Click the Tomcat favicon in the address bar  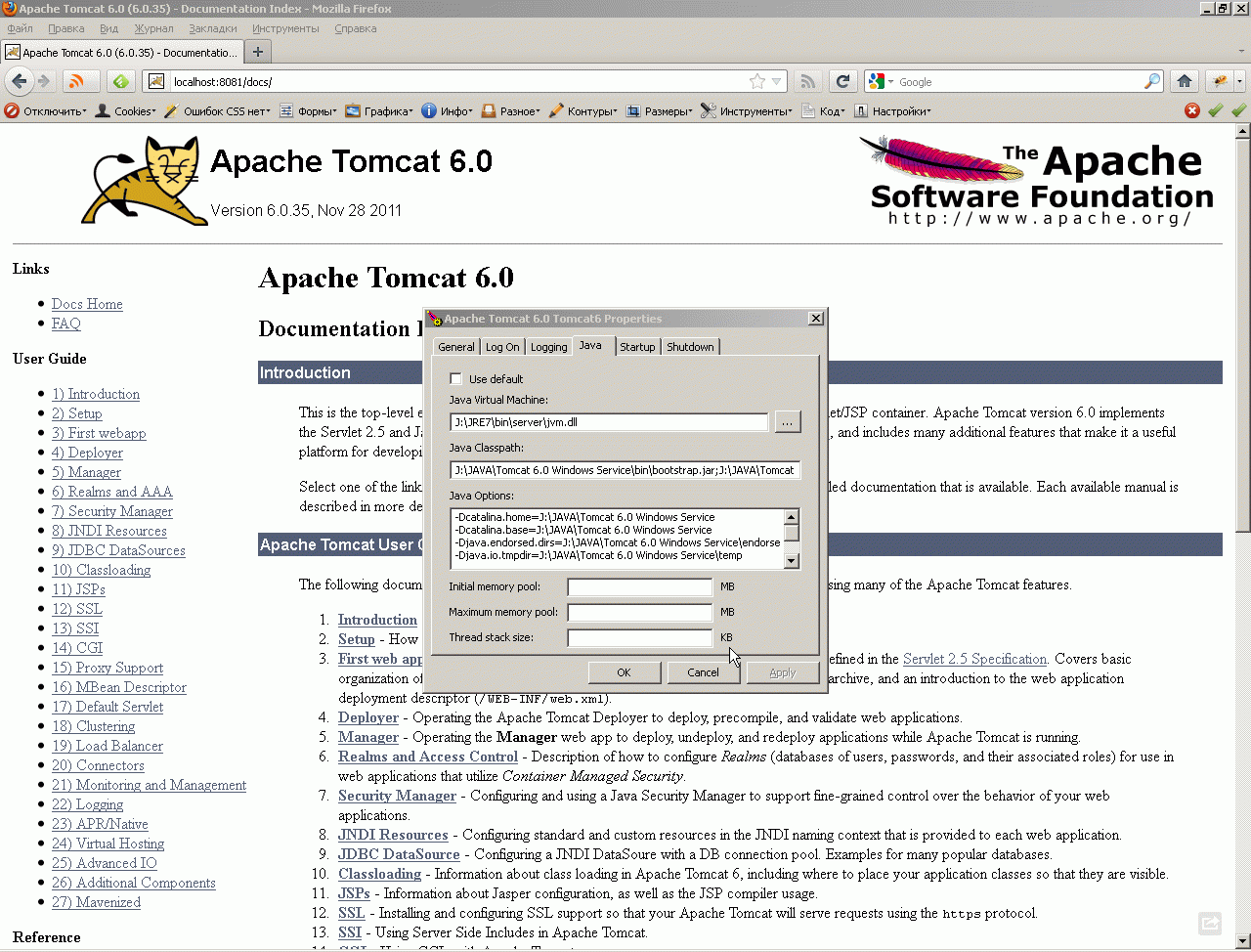[156, 81]
